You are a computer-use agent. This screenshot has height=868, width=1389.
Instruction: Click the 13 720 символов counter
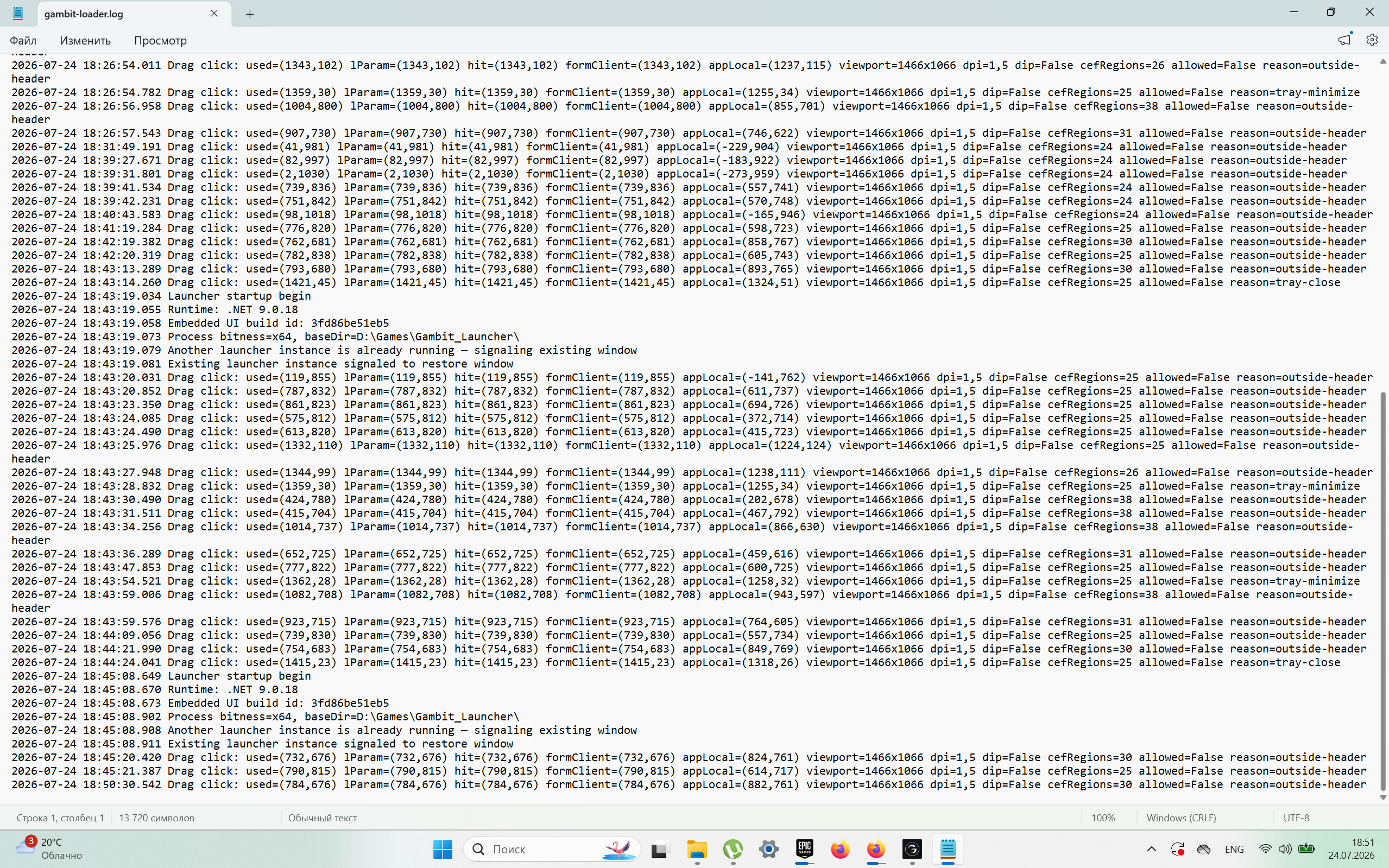pos(157,818)
